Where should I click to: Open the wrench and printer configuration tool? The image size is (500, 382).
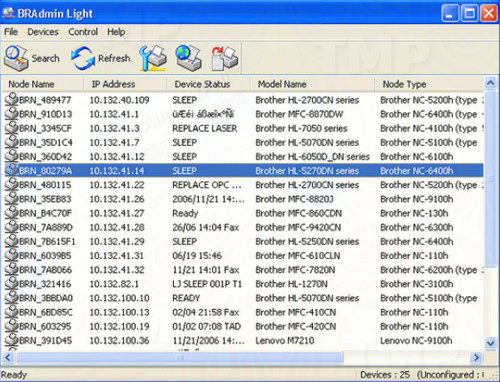pyautogui.click(x=153, y=58)
